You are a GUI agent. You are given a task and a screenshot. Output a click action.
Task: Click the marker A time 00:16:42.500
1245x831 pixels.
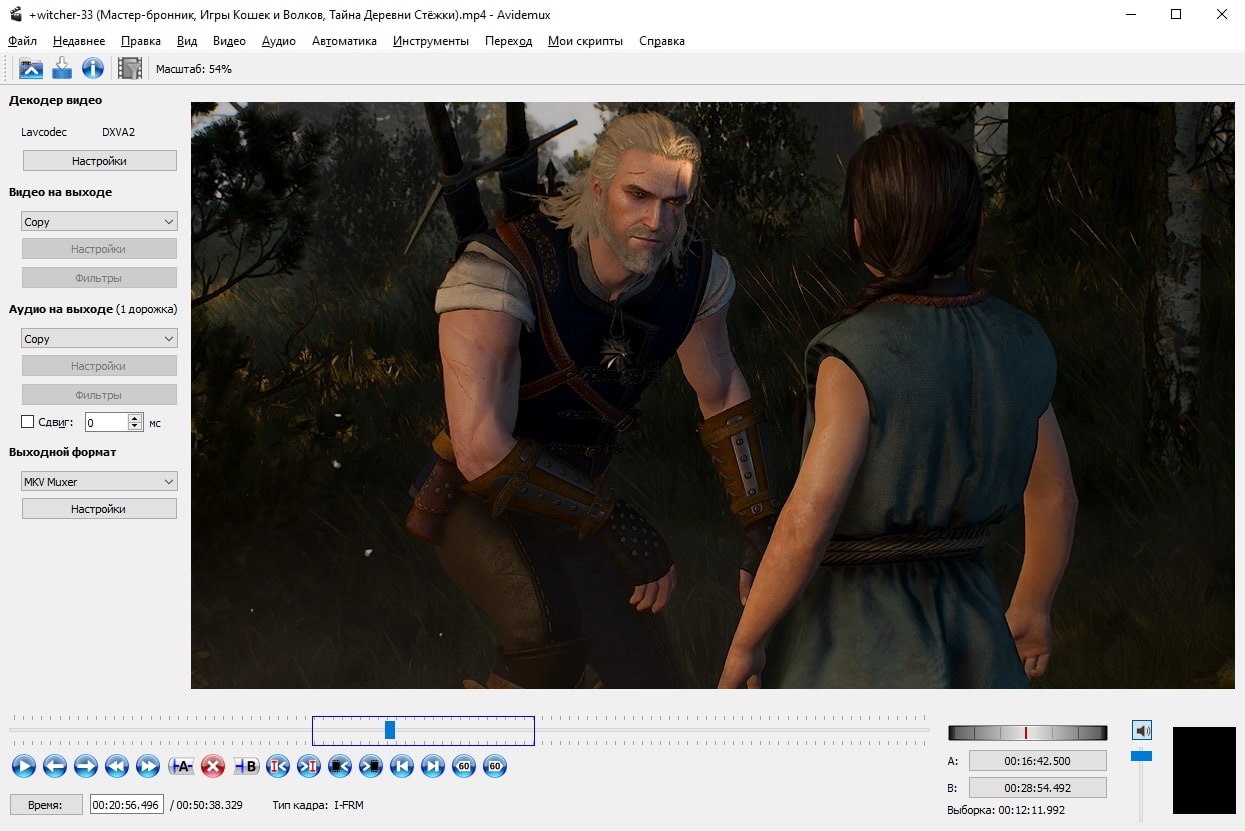point(1038,761)
